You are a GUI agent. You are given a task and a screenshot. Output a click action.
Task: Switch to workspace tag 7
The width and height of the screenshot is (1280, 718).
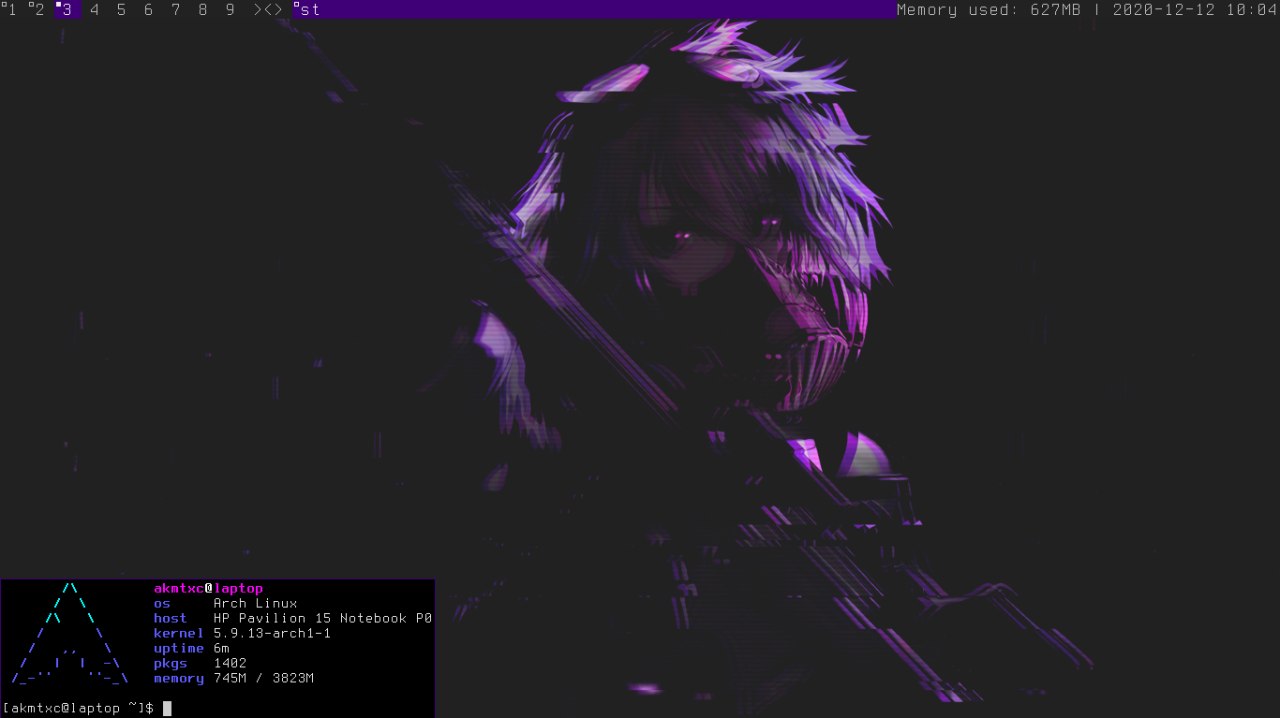pyautogui.click(x=175, y=10)
